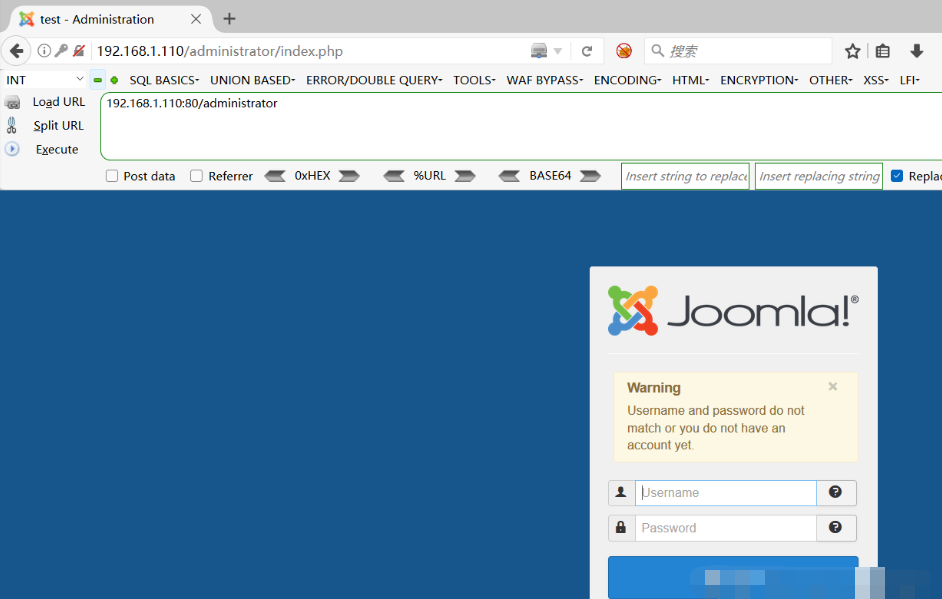This screenshot has width=942, height=599.
Task: Click the browser search box
Action: [739, 51]
